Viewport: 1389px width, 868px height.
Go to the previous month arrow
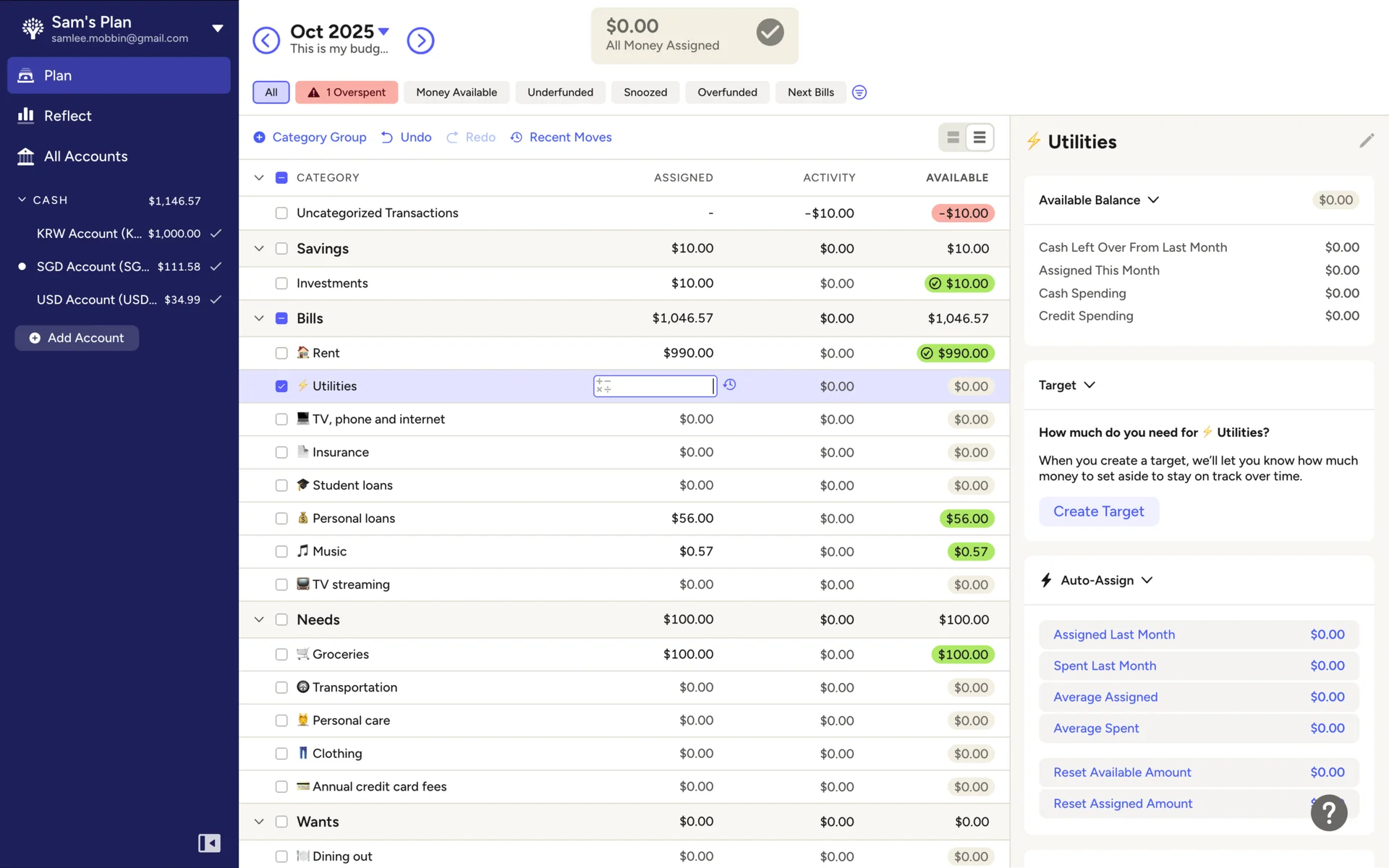(x=266, y=41)
